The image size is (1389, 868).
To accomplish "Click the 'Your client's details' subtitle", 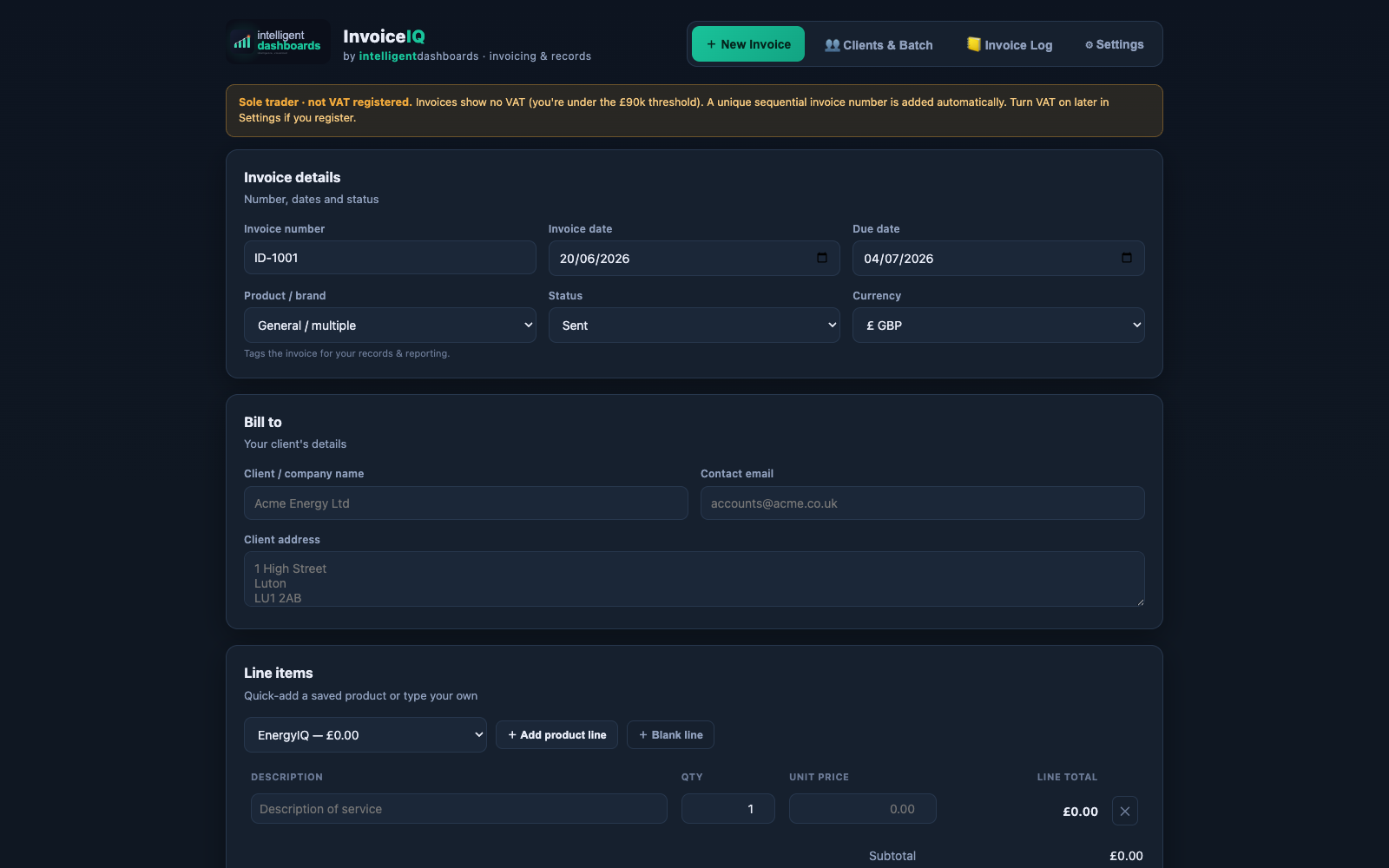I will (295, 444).
